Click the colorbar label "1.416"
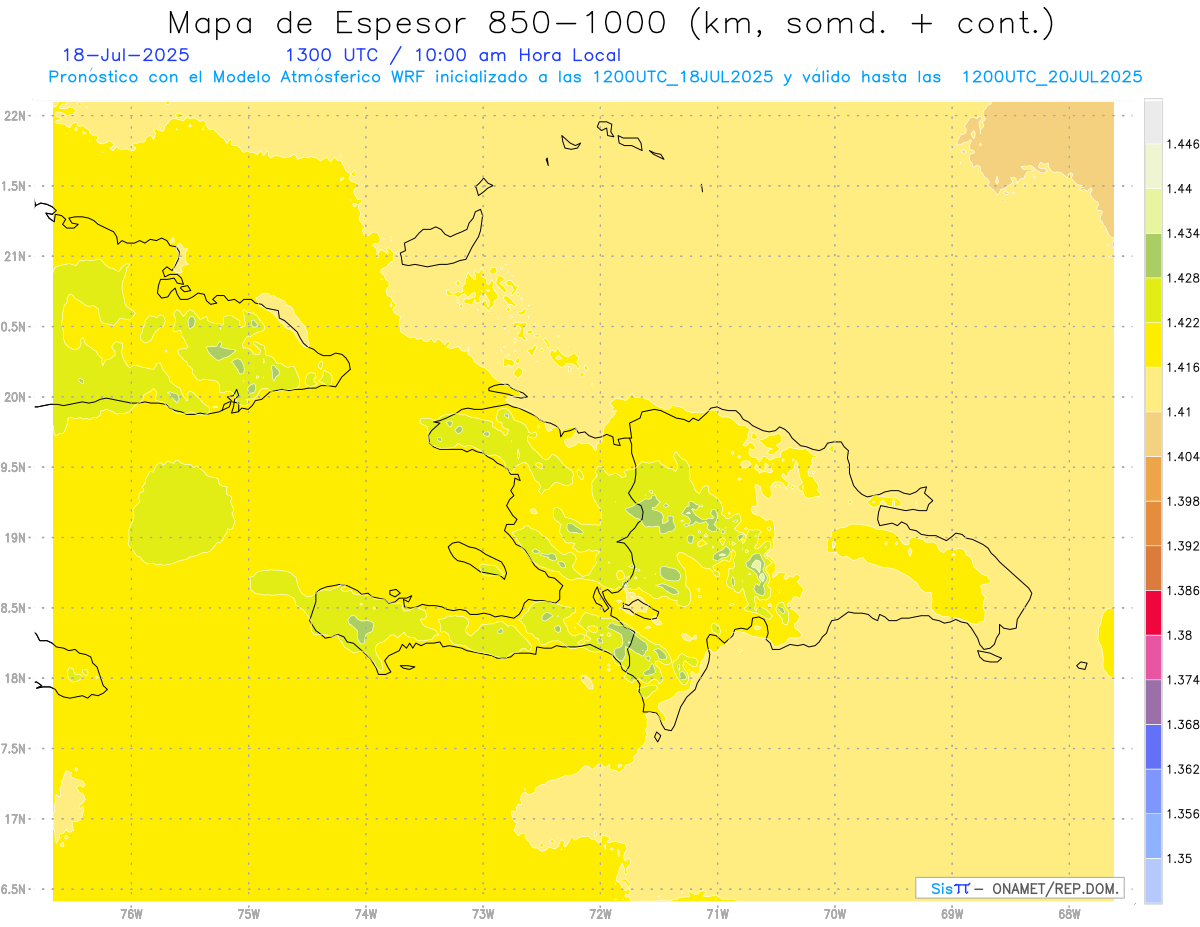Image resolution: width=1200 pixels, height=927 pixels. click(1185, 367)
